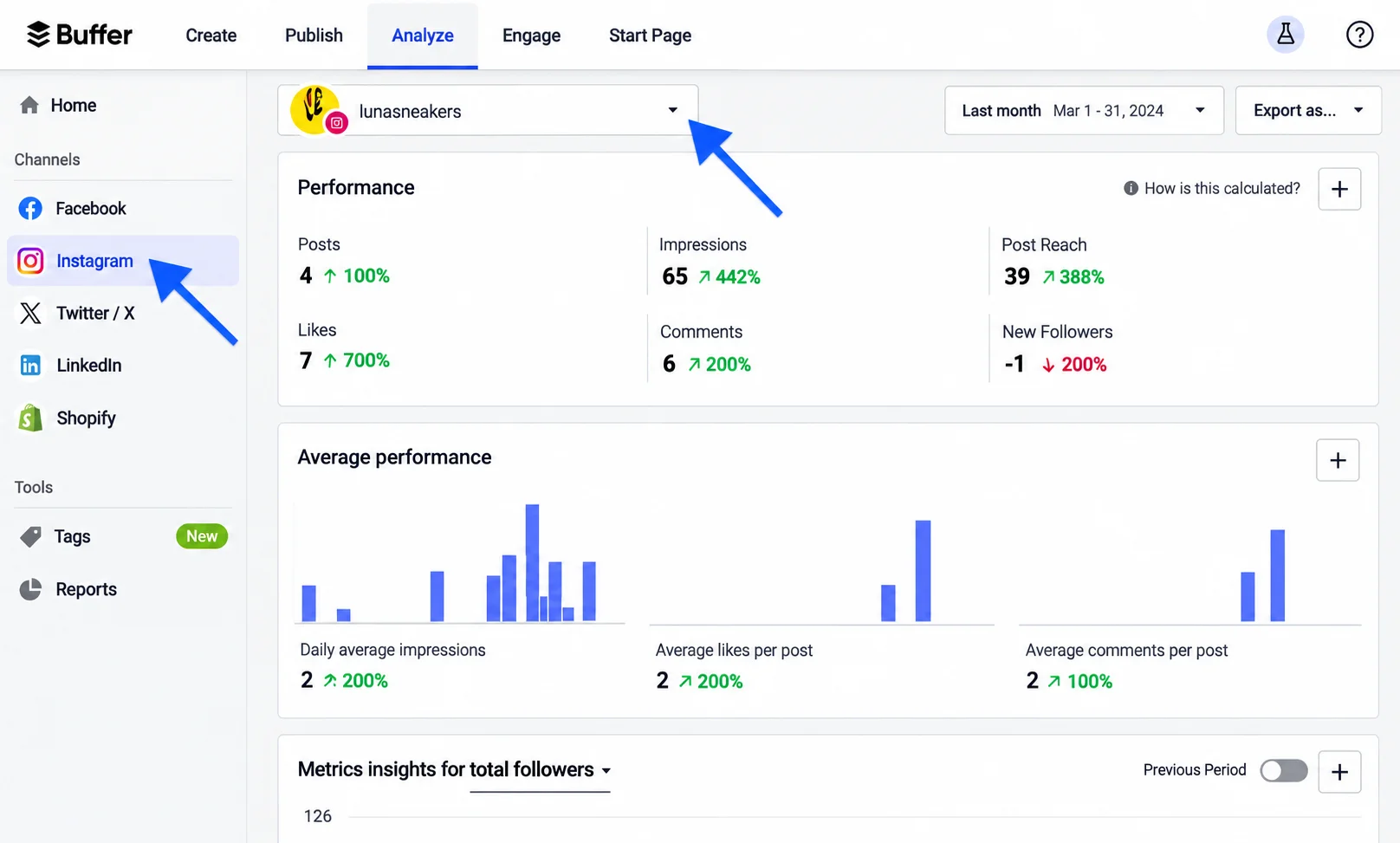Click the Likes 700% change value
1400x843 pixels.
[356, 360]
